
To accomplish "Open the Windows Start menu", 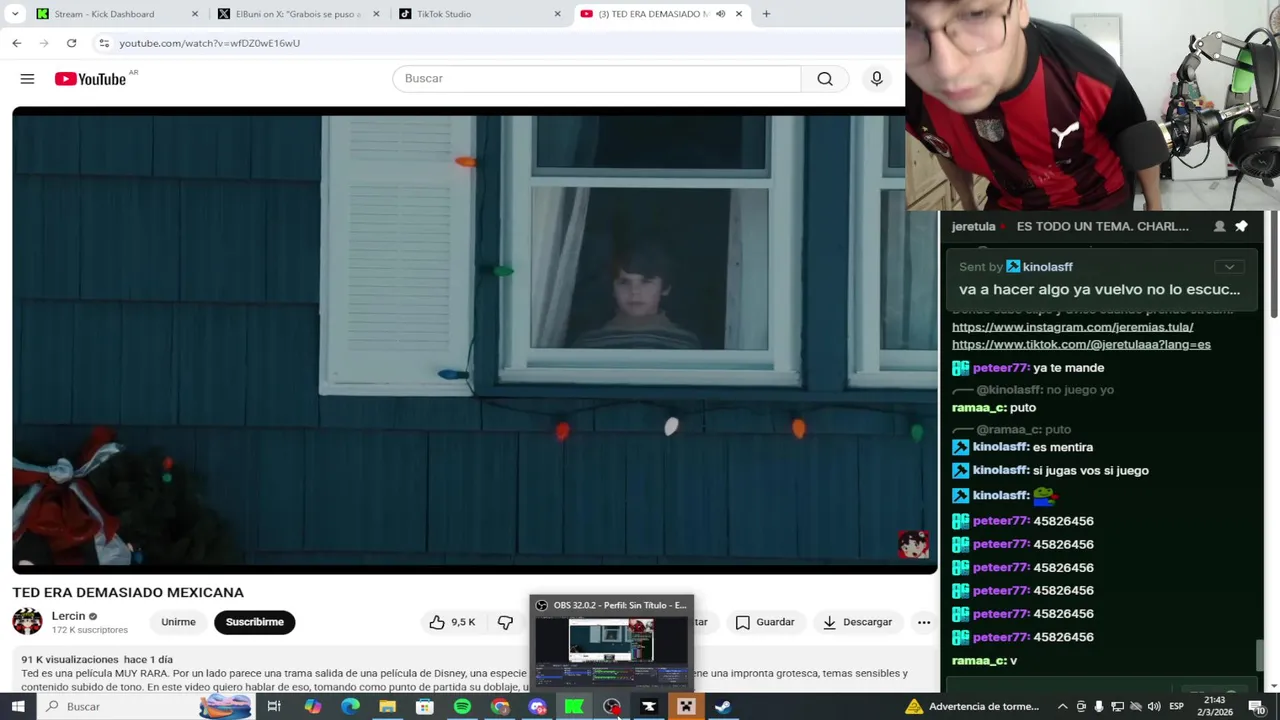I will coord(18,707).
